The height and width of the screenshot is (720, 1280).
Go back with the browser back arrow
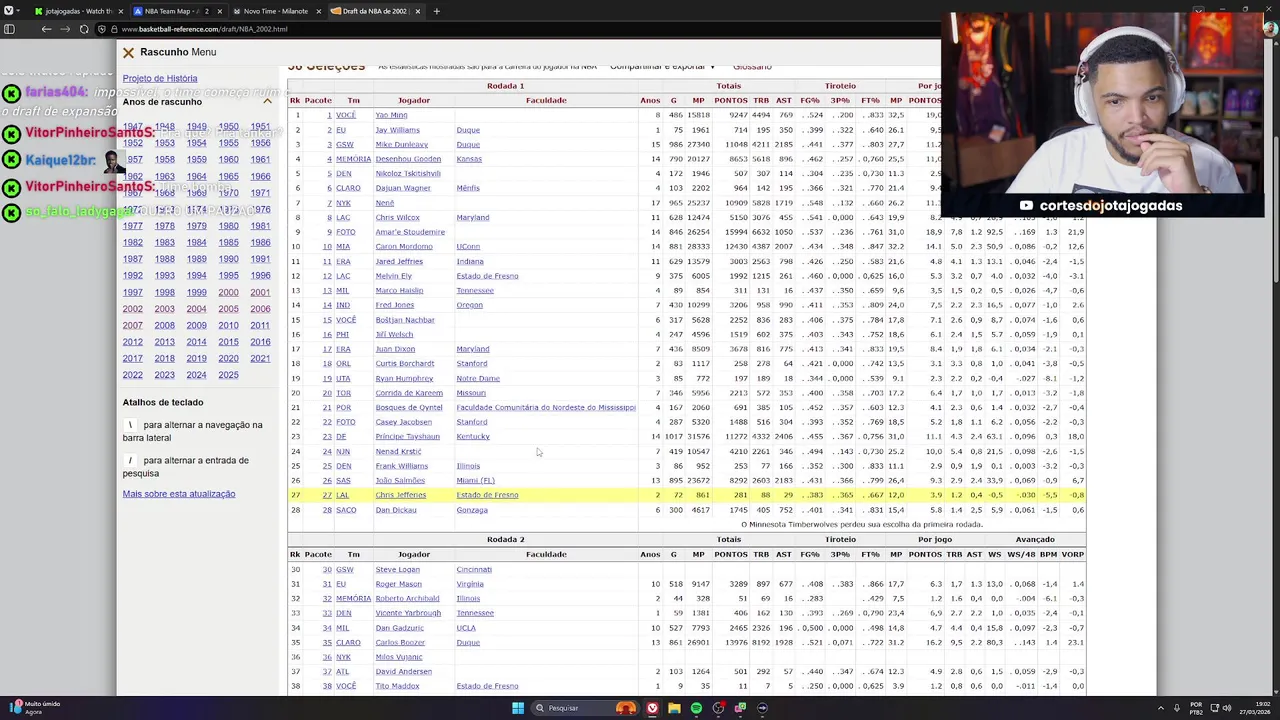[46, 29]
